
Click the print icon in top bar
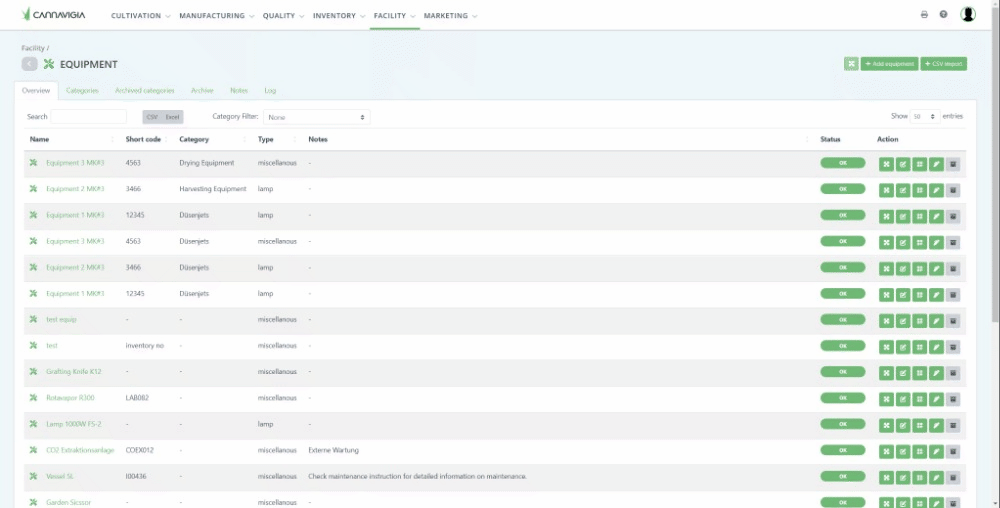[924, 15]
